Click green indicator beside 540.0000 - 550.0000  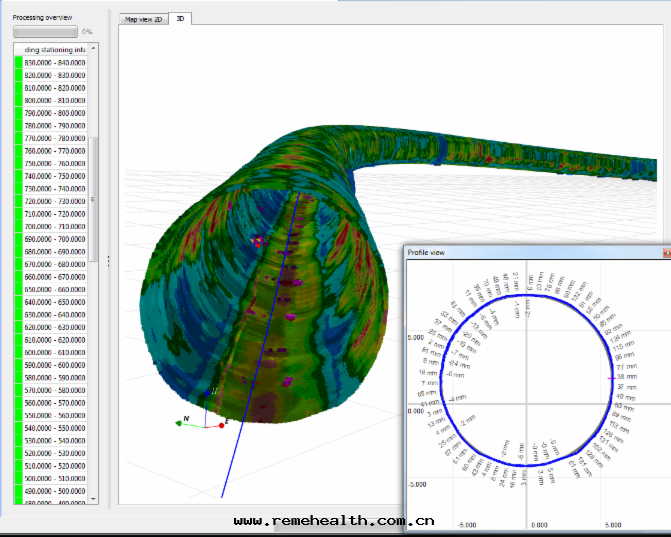pyautogui.click(x=18, y=428)
